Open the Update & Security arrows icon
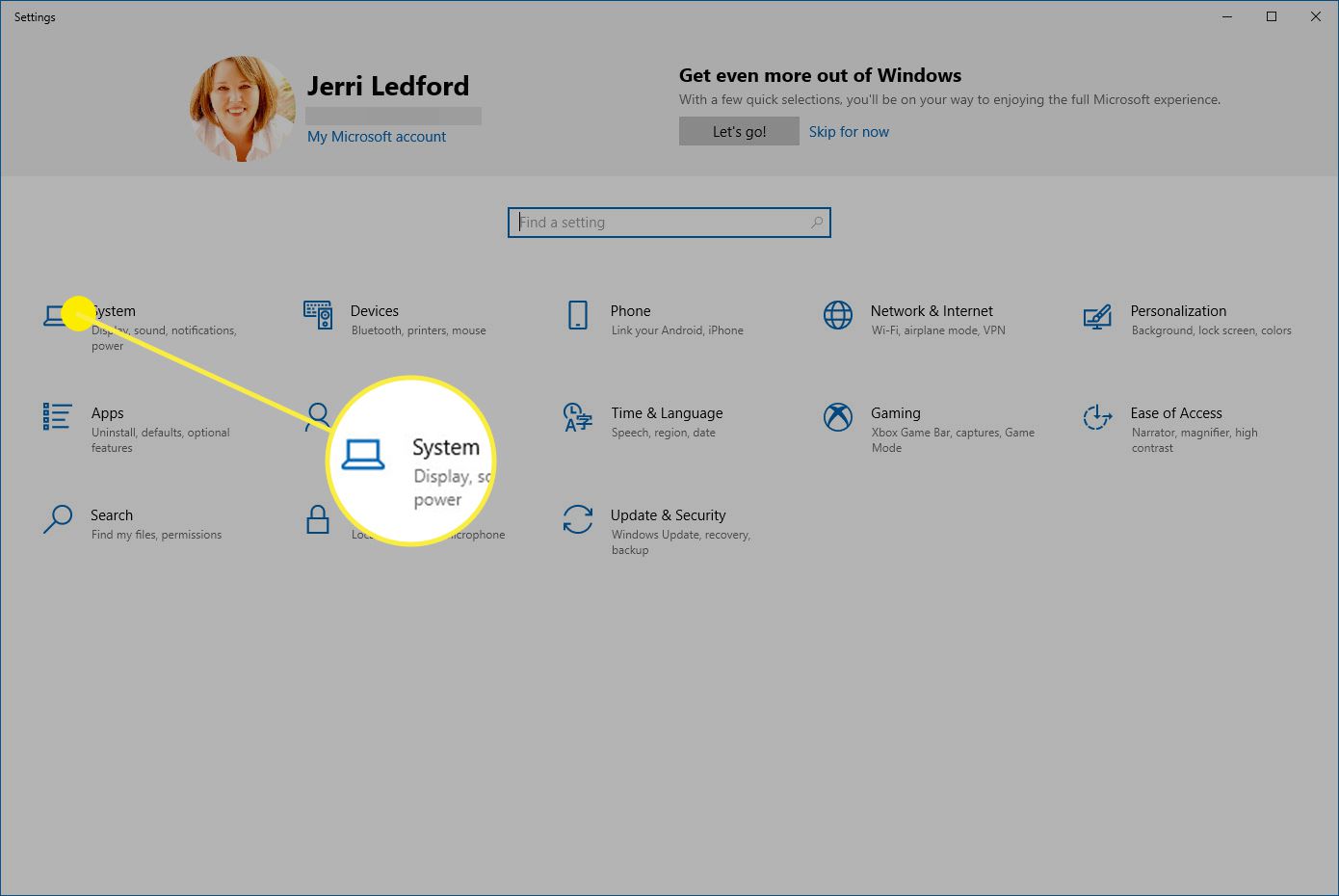Image resolution: width=1339 pixels, height=896 pixels. point(578,519)
